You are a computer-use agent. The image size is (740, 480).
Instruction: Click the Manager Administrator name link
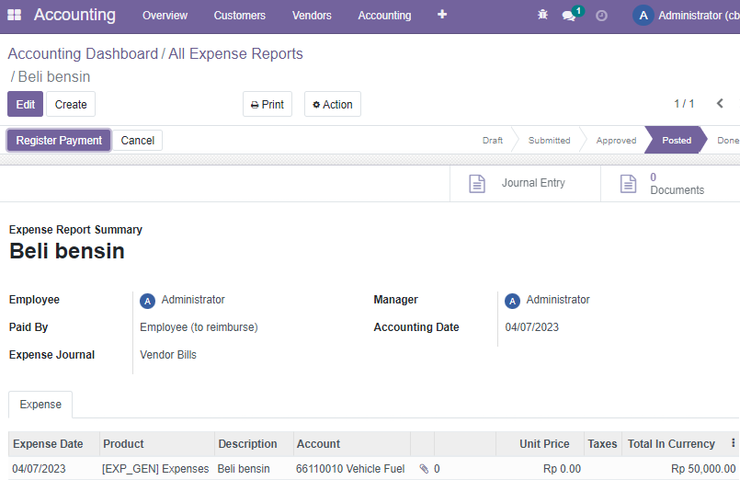[558, 300]
